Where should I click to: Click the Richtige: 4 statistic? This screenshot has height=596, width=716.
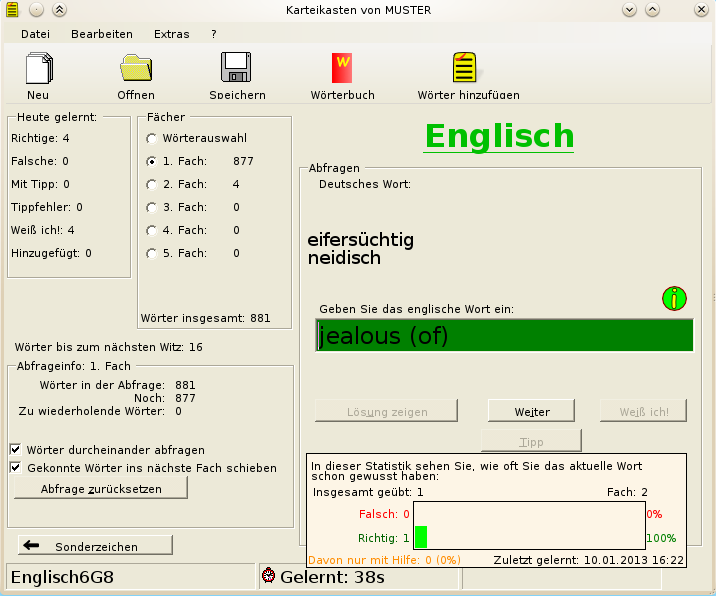(x=40, y=138)
